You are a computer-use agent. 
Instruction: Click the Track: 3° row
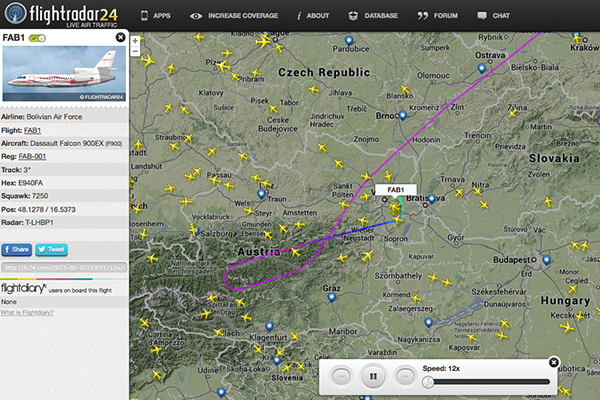(x=64, y=170)
